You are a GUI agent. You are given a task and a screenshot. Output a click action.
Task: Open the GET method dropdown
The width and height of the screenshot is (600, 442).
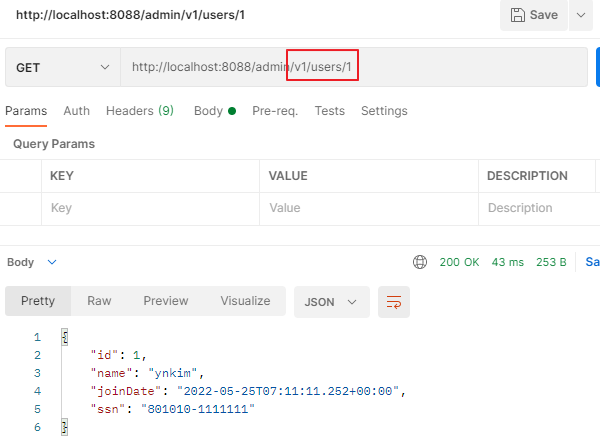63,67
